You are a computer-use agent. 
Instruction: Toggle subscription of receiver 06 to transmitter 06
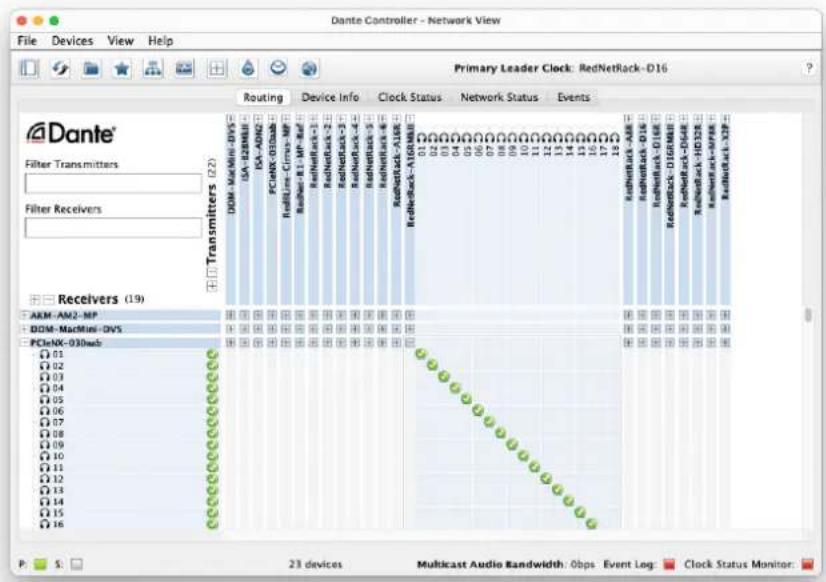coord(478,410)
